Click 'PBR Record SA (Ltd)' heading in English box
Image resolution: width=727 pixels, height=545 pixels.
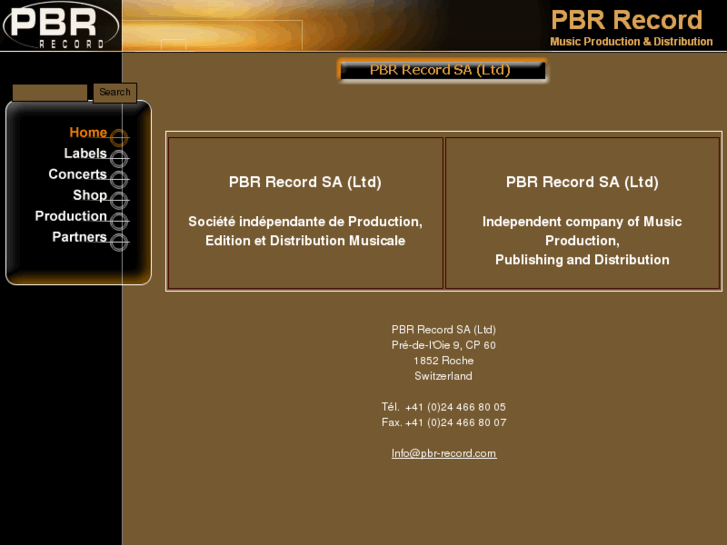pyautogui.click(x=582, y=182)
